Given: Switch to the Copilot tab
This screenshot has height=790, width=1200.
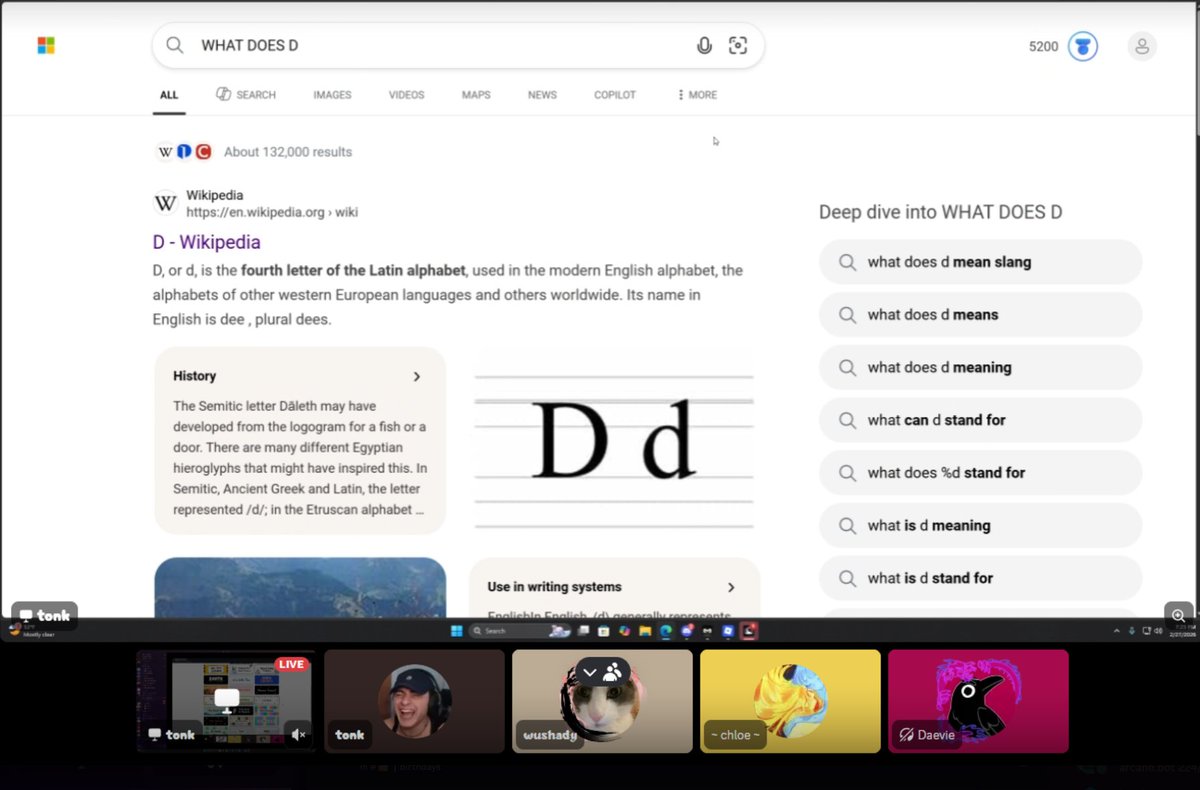Looking at the screenshot, I should (x=615, y=95).
